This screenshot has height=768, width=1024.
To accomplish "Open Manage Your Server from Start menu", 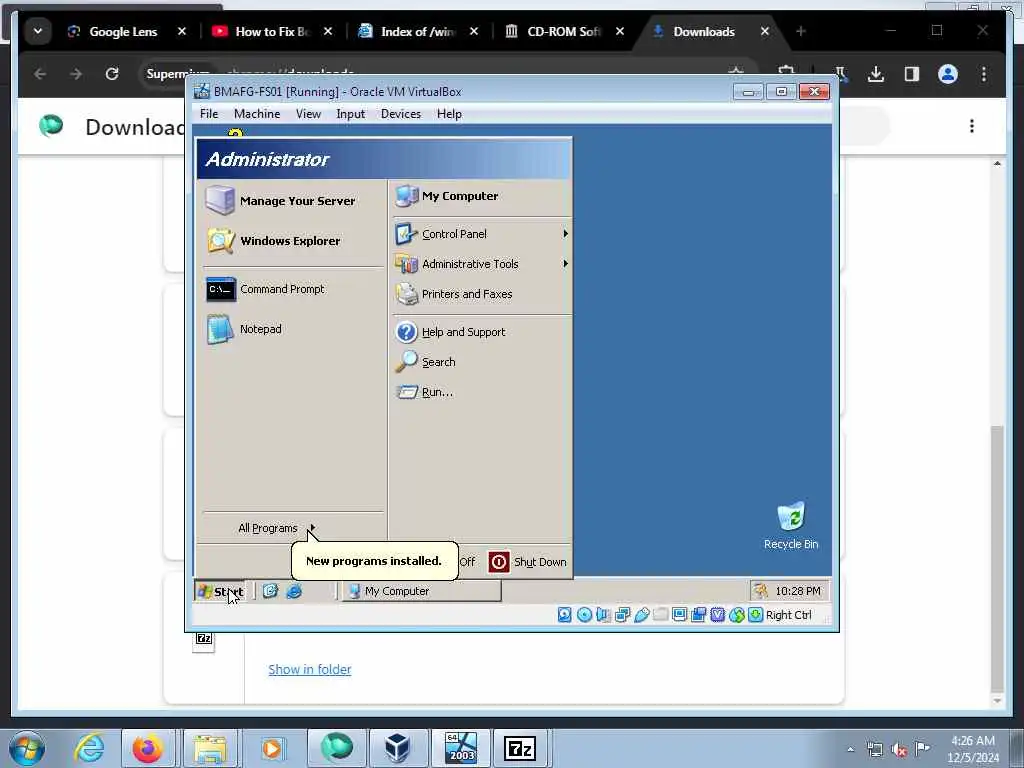I will click(281, 200).
